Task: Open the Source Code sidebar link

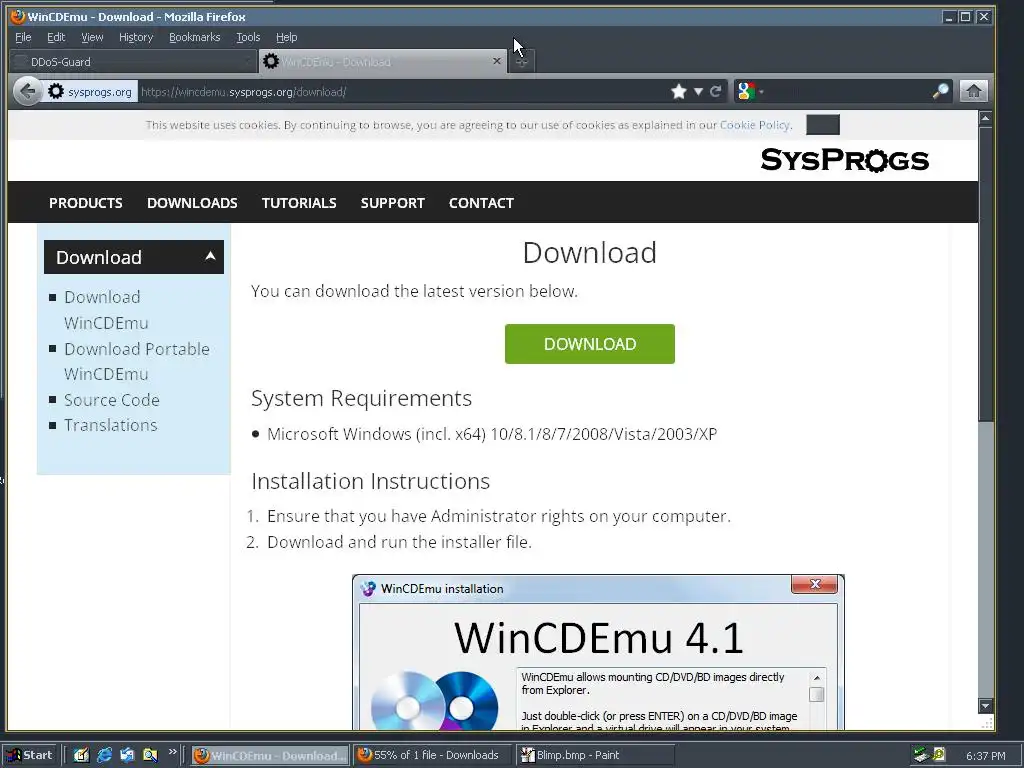Action: pyautogui.click(x=112, y=400)
